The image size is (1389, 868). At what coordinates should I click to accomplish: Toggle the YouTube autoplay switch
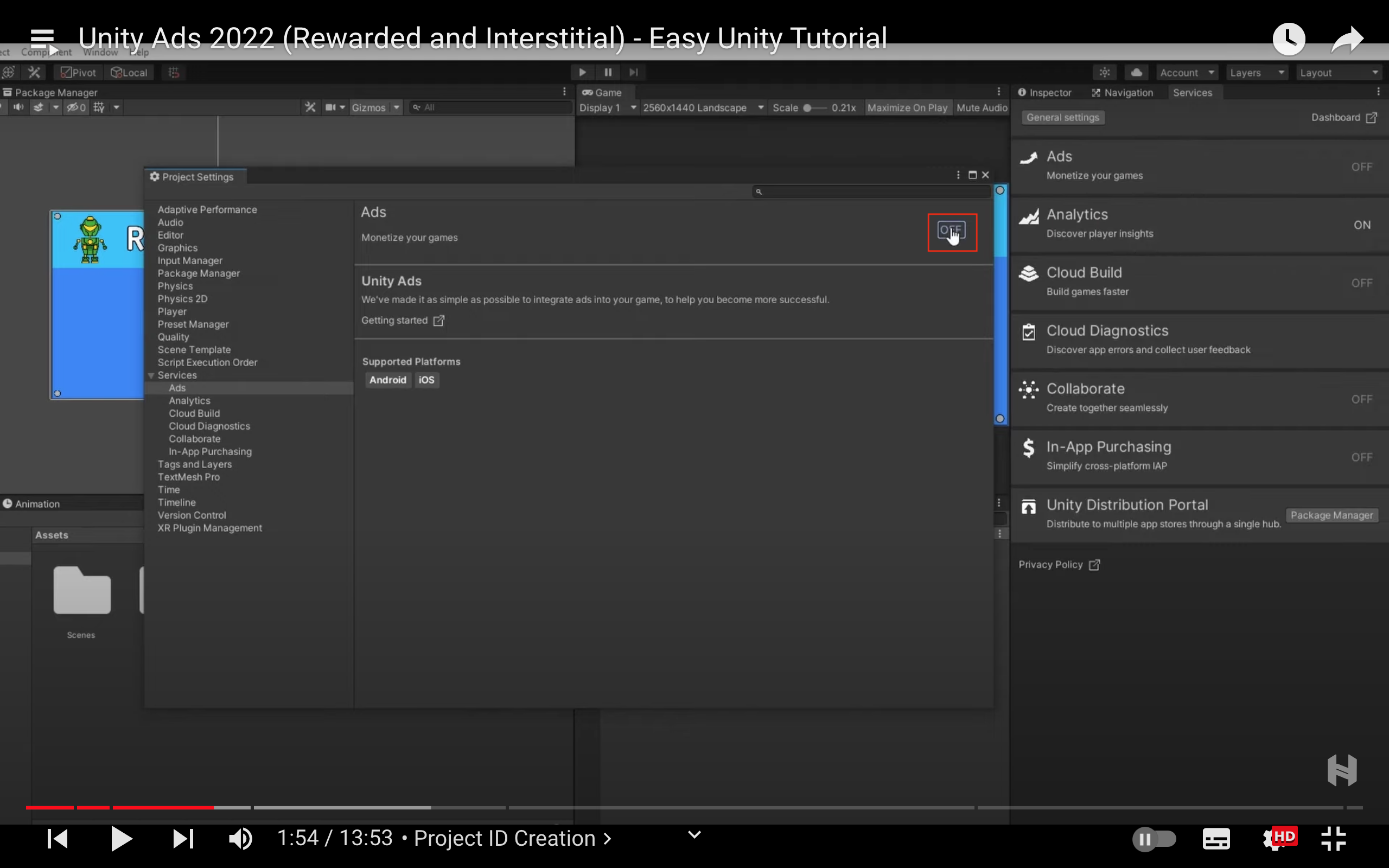click(1154, 839)
